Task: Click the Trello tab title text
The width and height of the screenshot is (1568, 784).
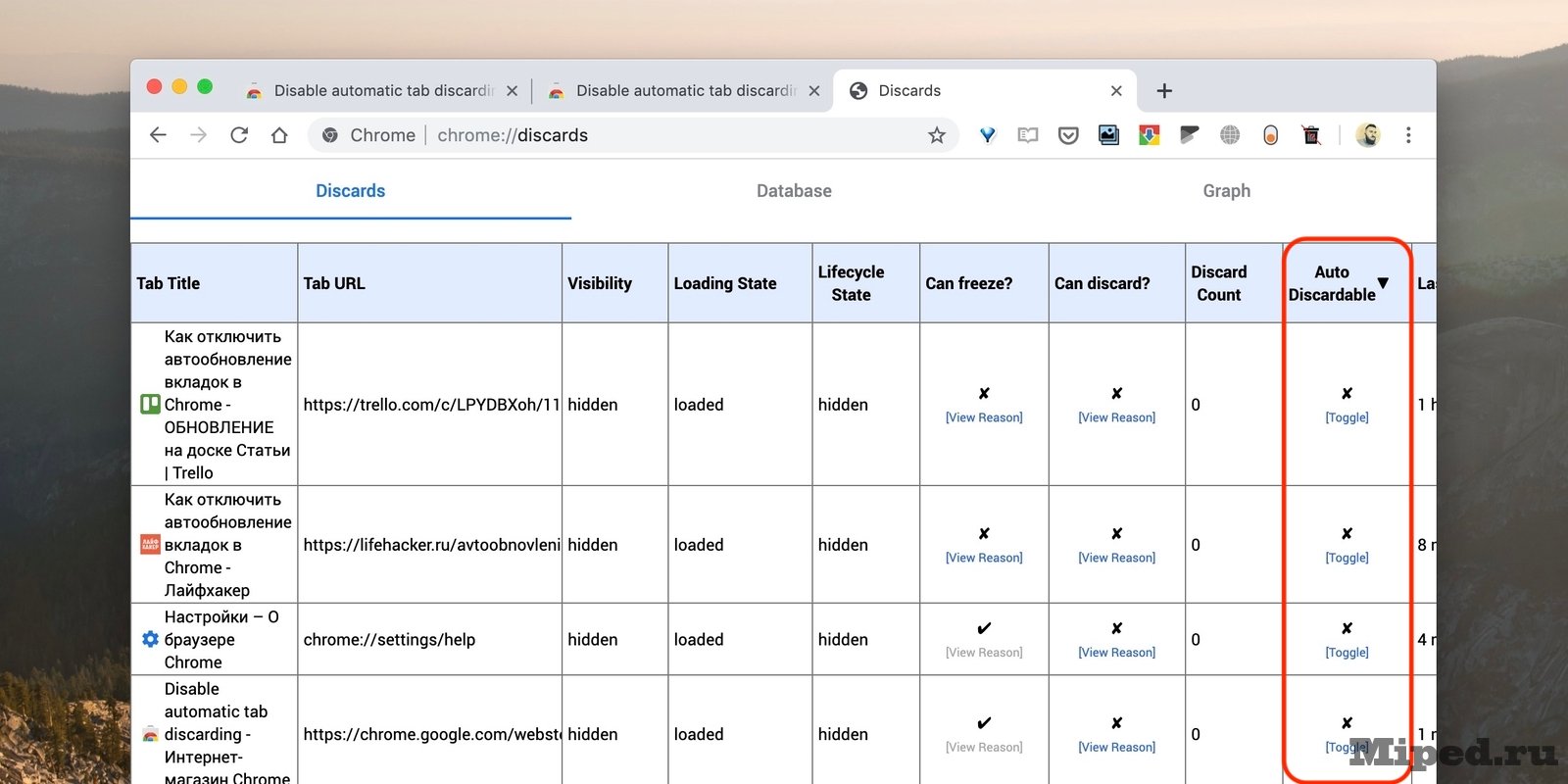Action: pos(227,405)
